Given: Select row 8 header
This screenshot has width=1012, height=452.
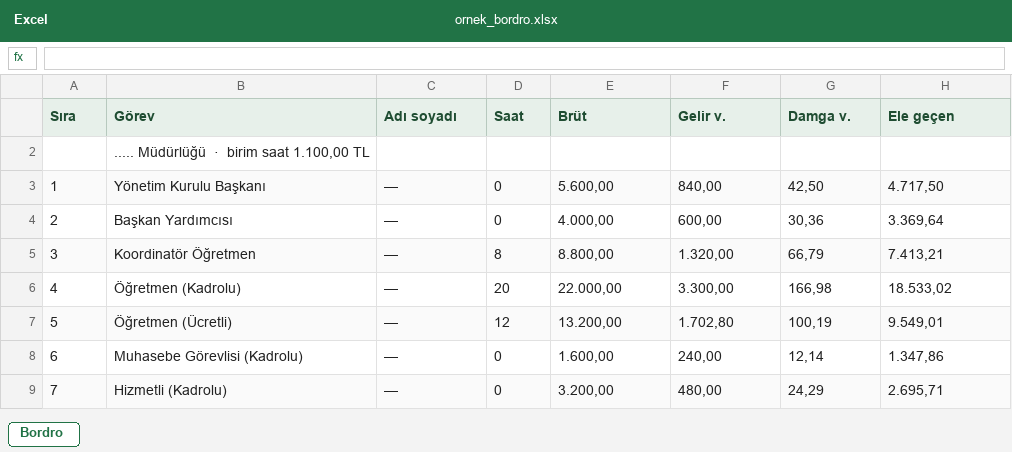Looking at the screenshot, I should (21, 357).
